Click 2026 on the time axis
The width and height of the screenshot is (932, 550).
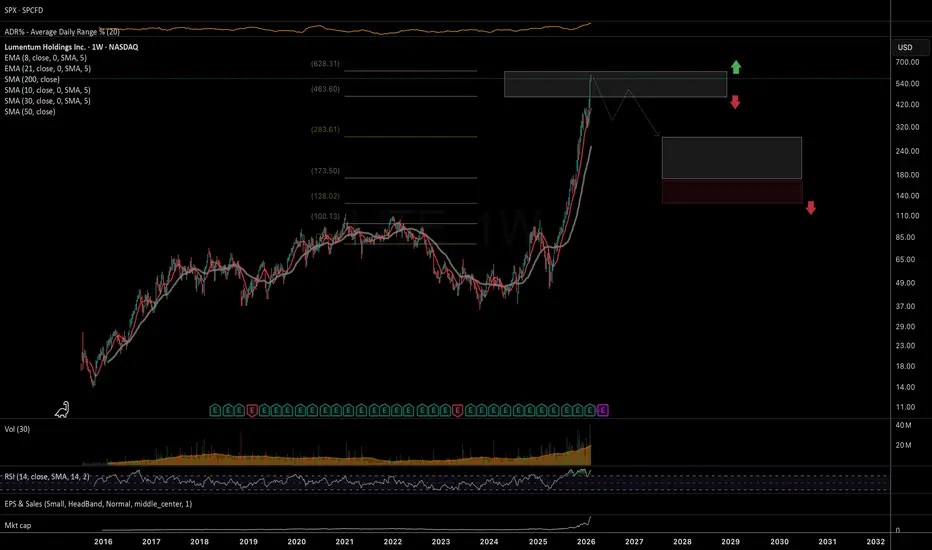pyautogui.click(x=586, y=541)
